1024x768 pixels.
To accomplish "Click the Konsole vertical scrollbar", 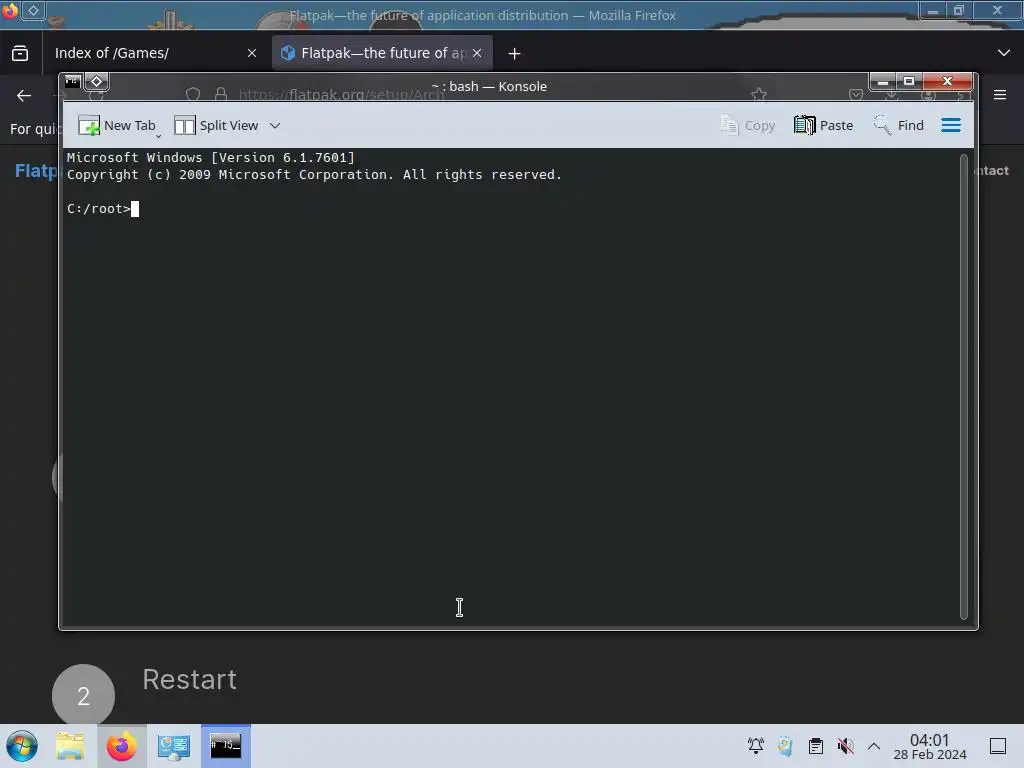I will (x=963, y=387).
